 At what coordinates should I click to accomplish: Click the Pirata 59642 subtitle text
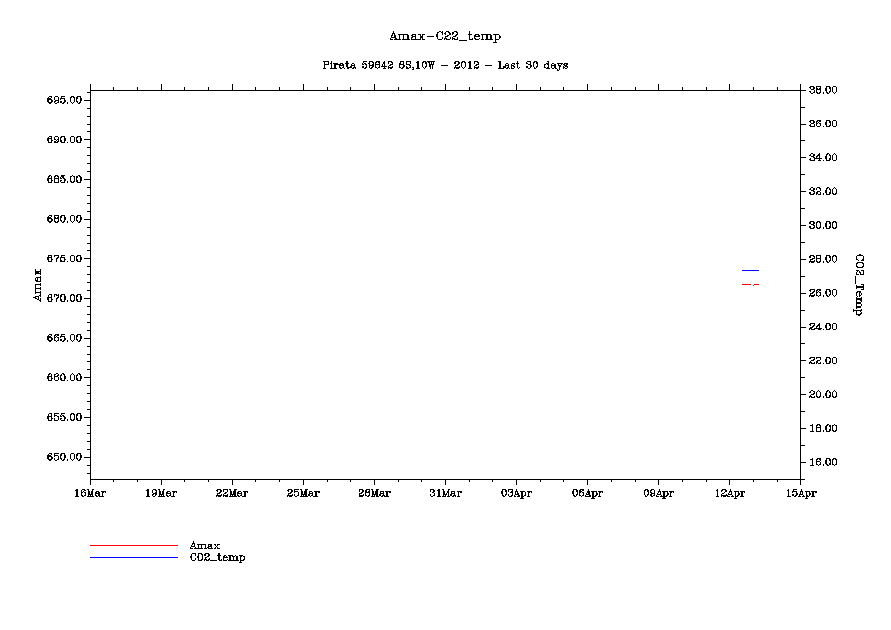(445, 65)
